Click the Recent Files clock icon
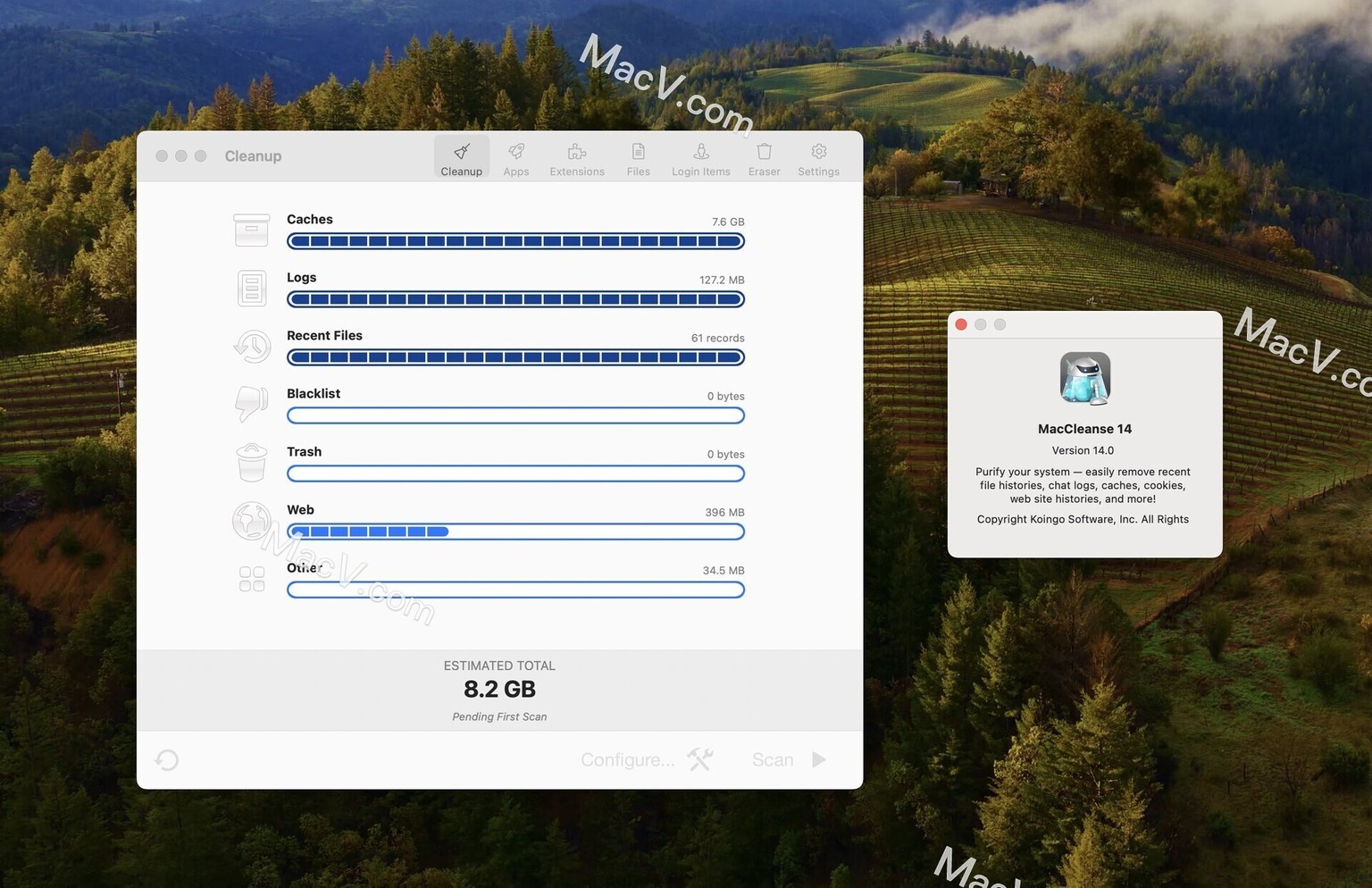1372x888 pixels. coord(252,346)
